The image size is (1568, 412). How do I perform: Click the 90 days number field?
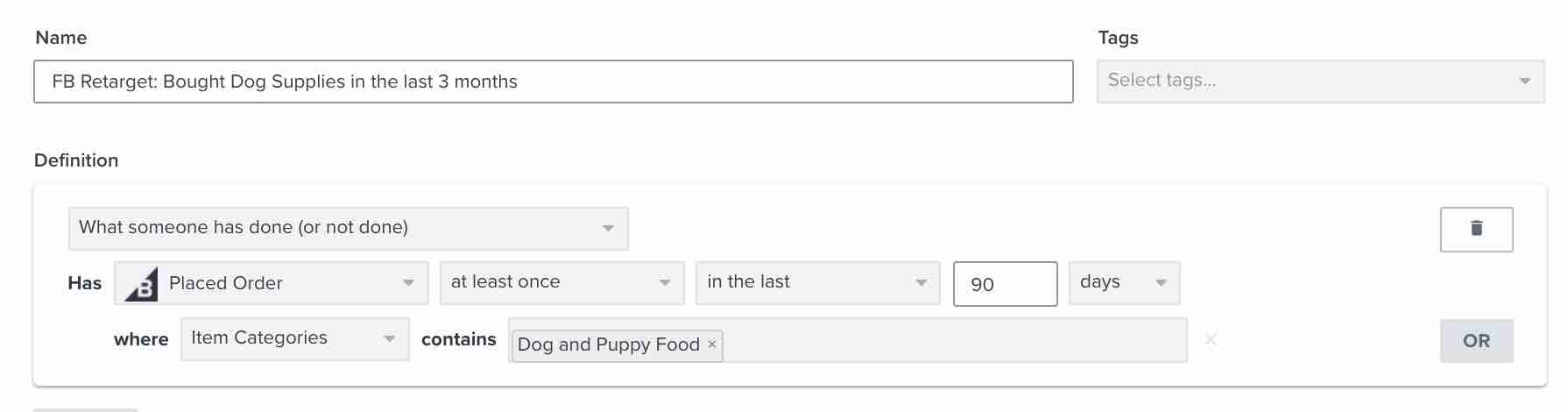point(1004,284)
